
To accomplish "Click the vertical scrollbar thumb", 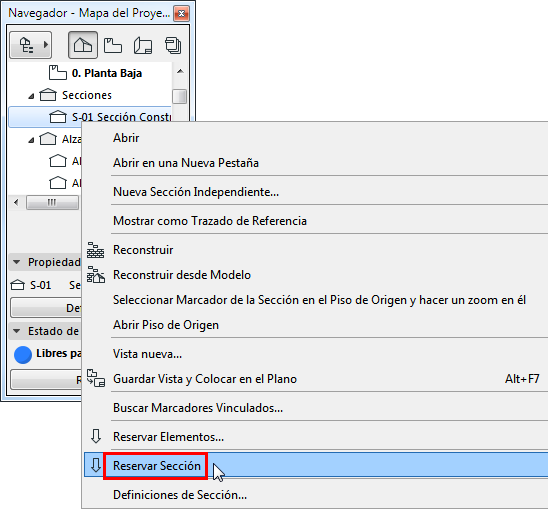I will tap(180, 96).
